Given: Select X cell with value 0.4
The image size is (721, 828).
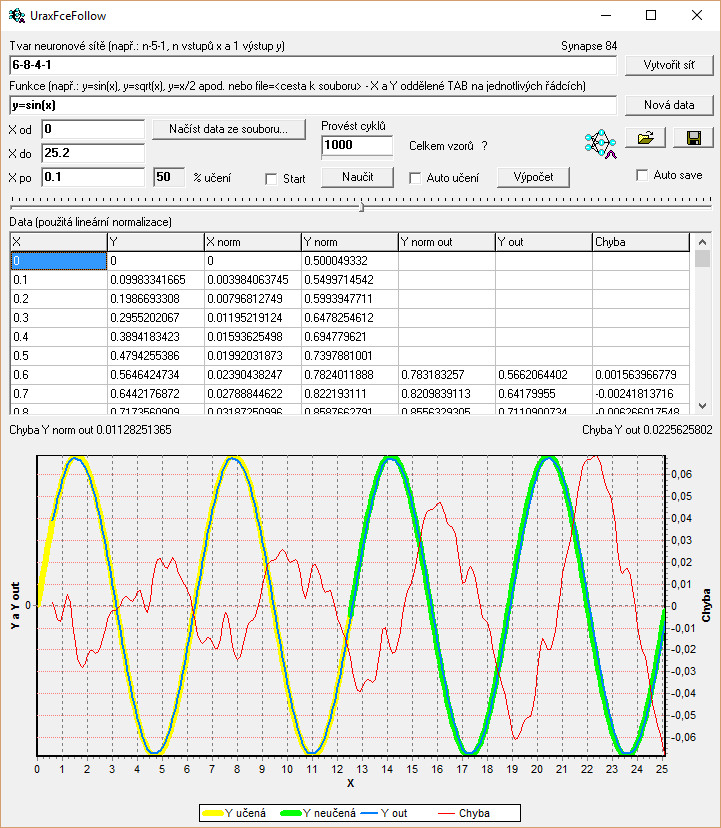Looking at the screenshot, I should pyautogui.click(x=59, y=337).
